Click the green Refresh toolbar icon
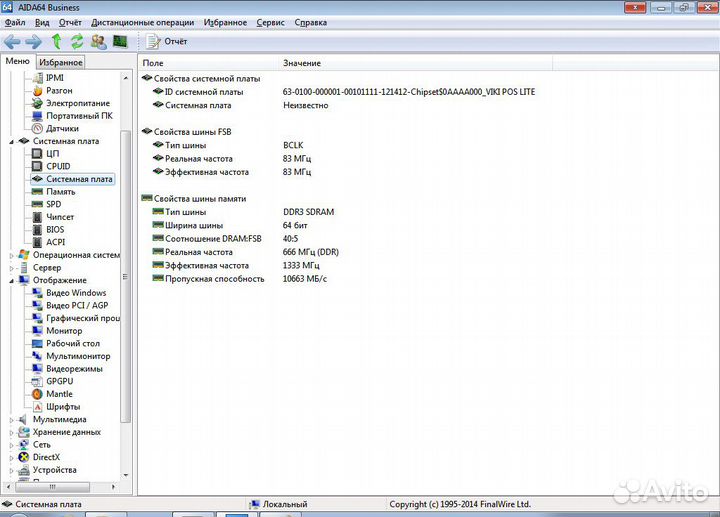Viewport: 720px width, 517px height. (x=77, y=42)
